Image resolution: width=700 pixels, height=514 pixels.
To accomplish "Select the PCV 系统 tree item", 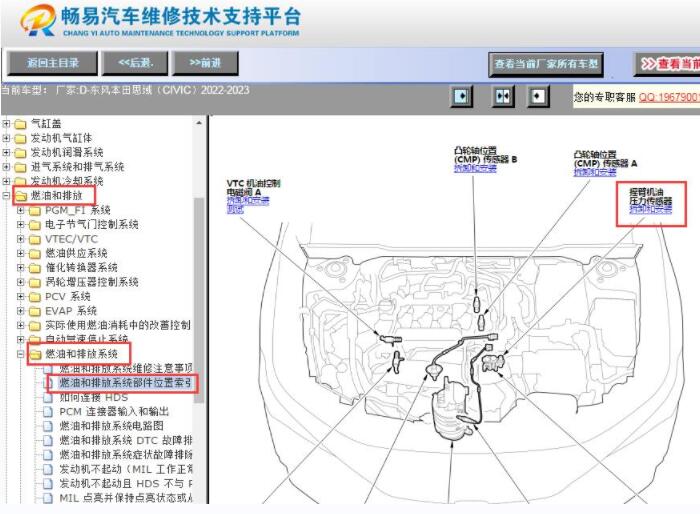I will tap(67, 296).
